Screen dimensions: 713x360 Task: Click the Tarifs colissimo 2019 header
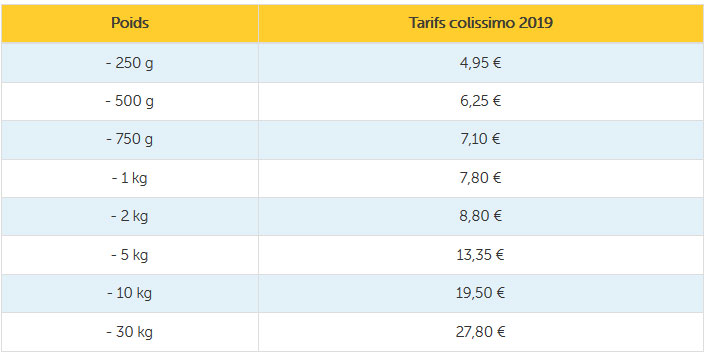(481, 24)
